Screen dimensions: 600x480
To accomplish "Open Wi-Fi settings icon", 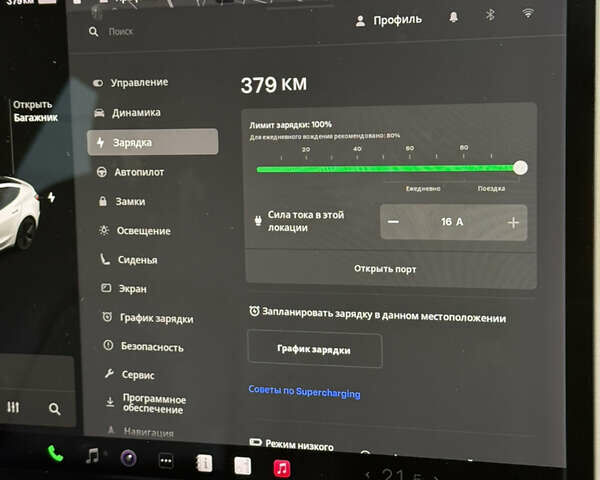I will [528, 14].
